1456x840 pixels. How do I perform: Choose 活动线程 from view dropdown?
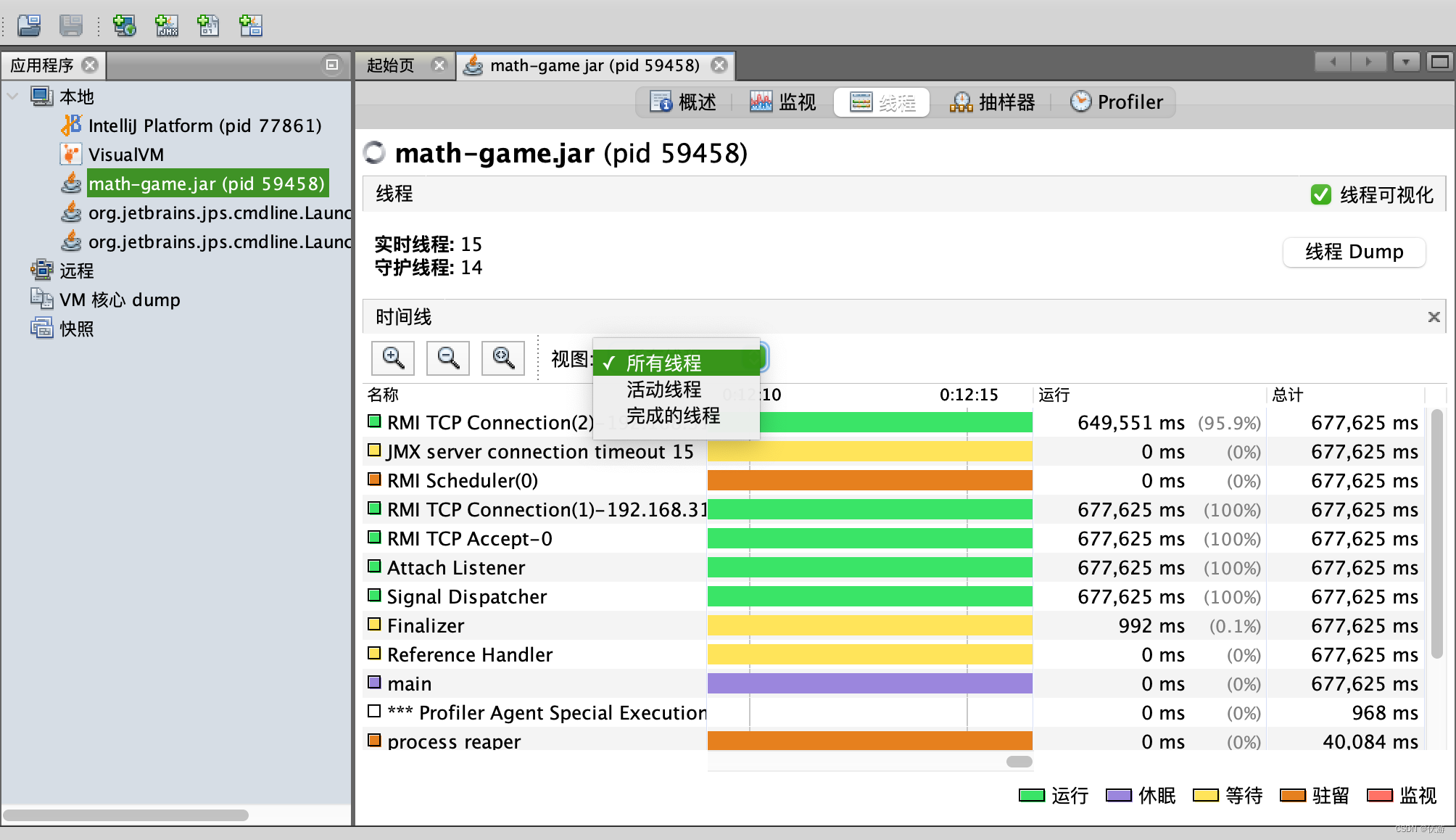pos(663,390)
